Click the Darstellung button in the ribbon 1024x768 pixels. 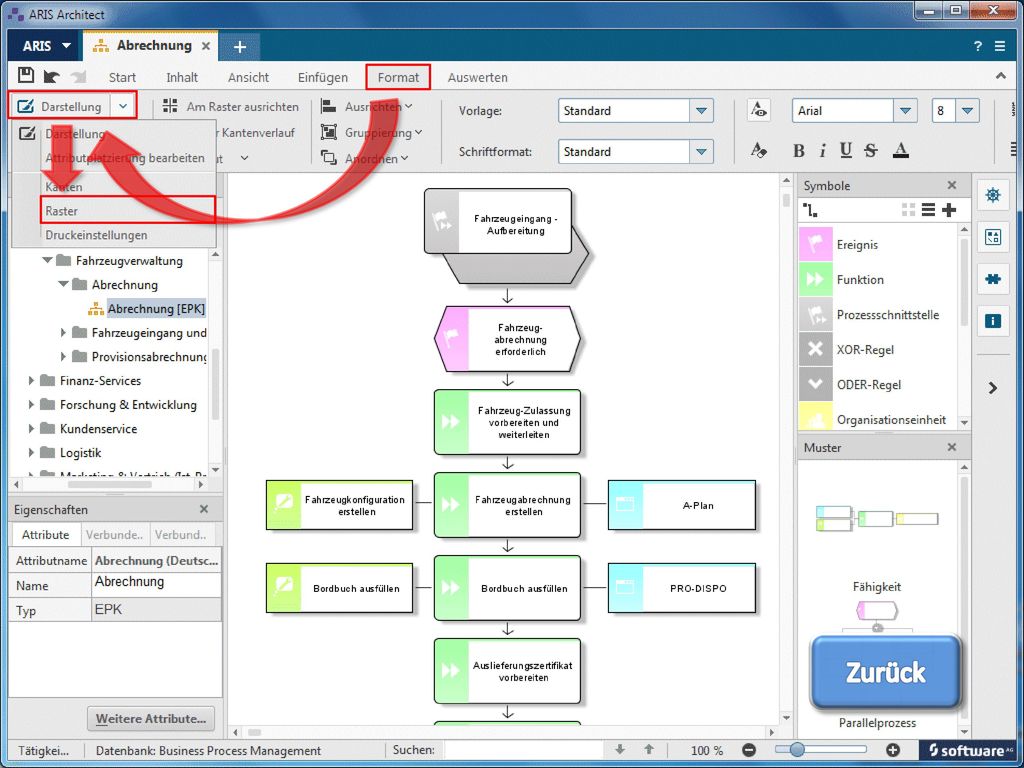click(x=60, y=106)
